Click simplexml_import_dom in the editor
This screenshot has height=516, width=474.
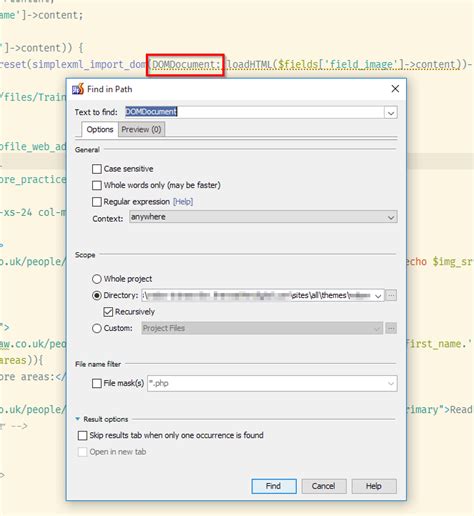pyautogui.click(x=88, y=64)
